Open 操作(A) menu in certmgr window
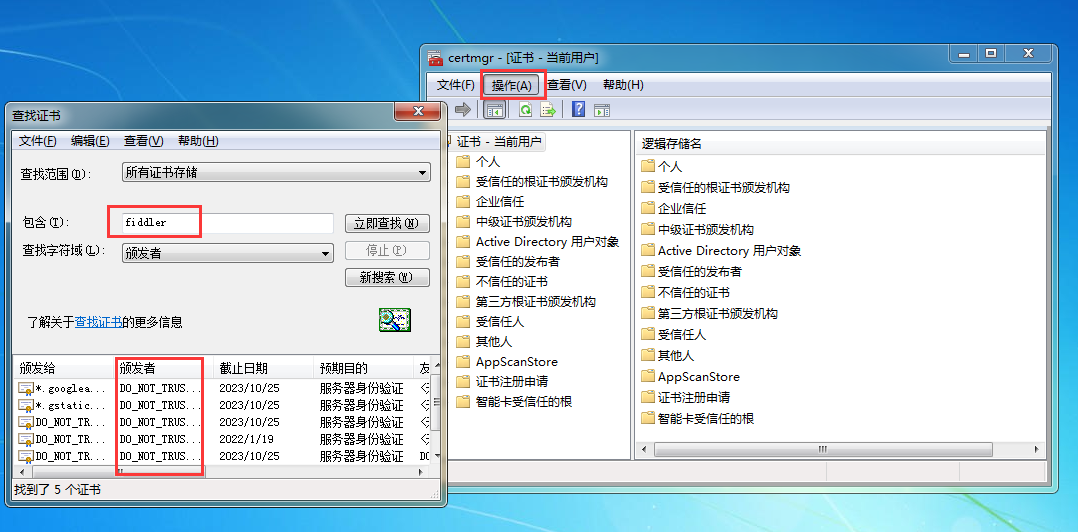Viewport: 1078px width, 532px height. click(512, 85)
